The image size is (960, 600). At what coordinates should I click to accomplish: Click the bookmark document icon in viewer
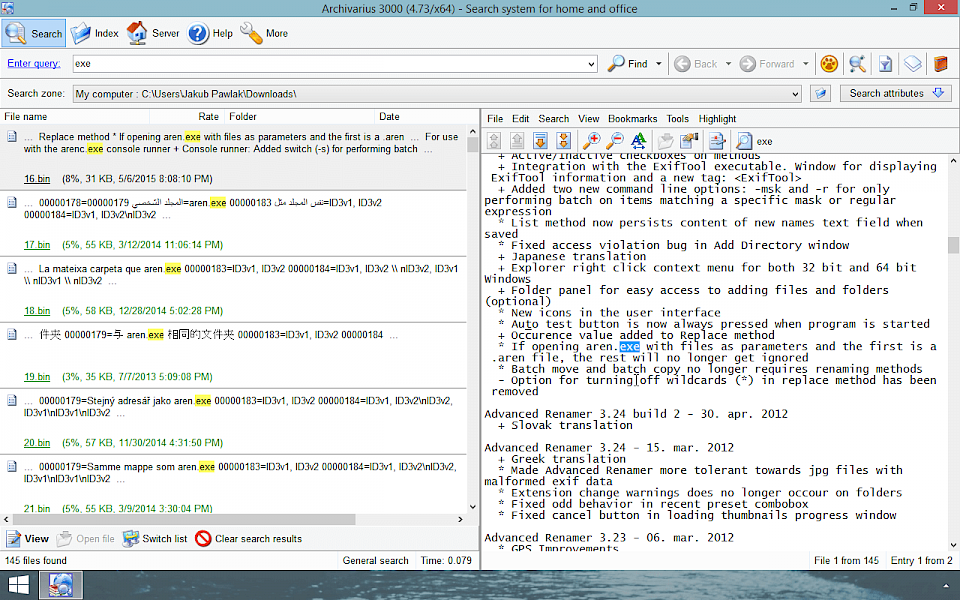coord(717,141)
